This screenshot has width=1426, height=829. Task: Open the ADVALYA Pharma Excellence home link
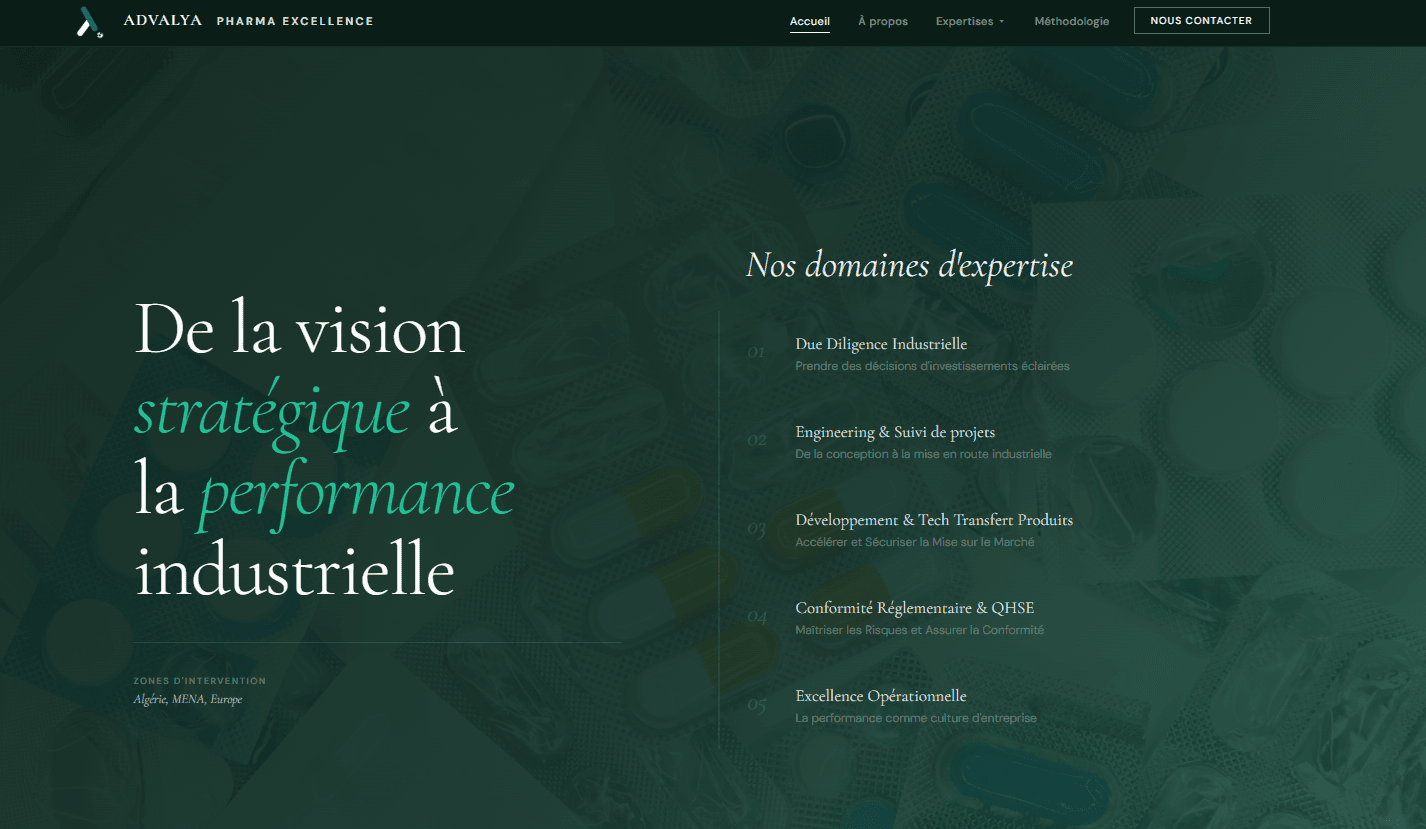pyautogui.click(x=248, y=21)
